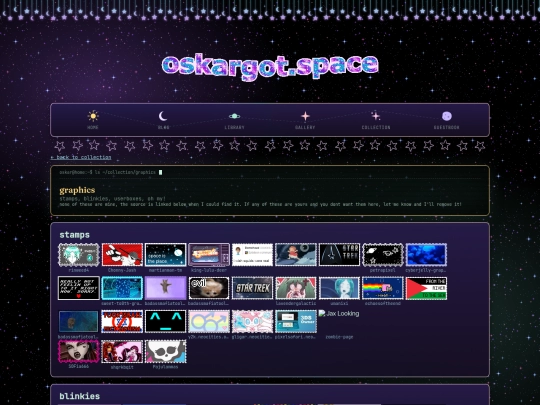
Task: Open Gallery via the pink star icon
Action: click(305, 116)
